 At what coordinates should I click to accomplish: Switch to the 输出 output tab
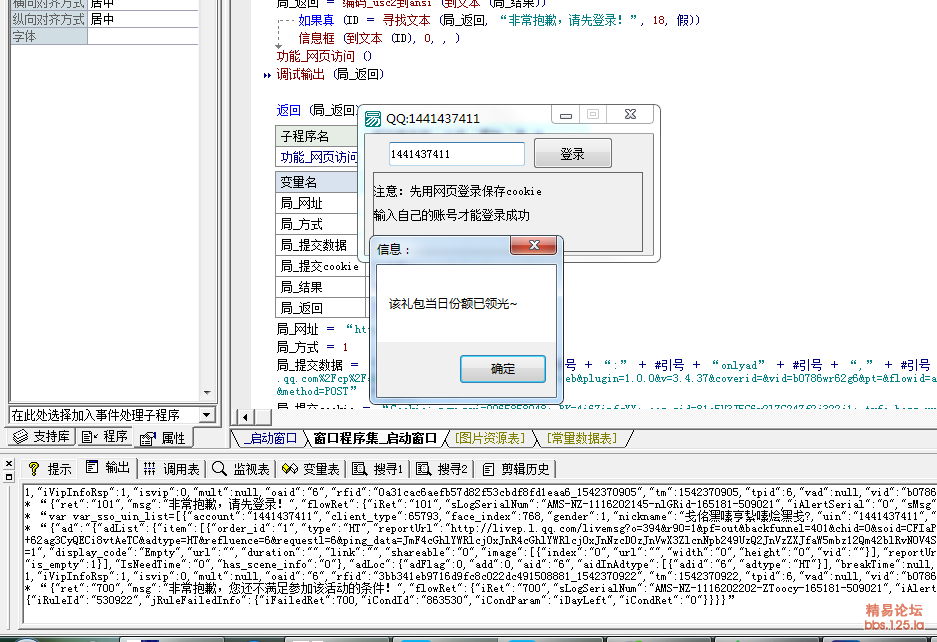pyautogui.click(x=108, y=468)
